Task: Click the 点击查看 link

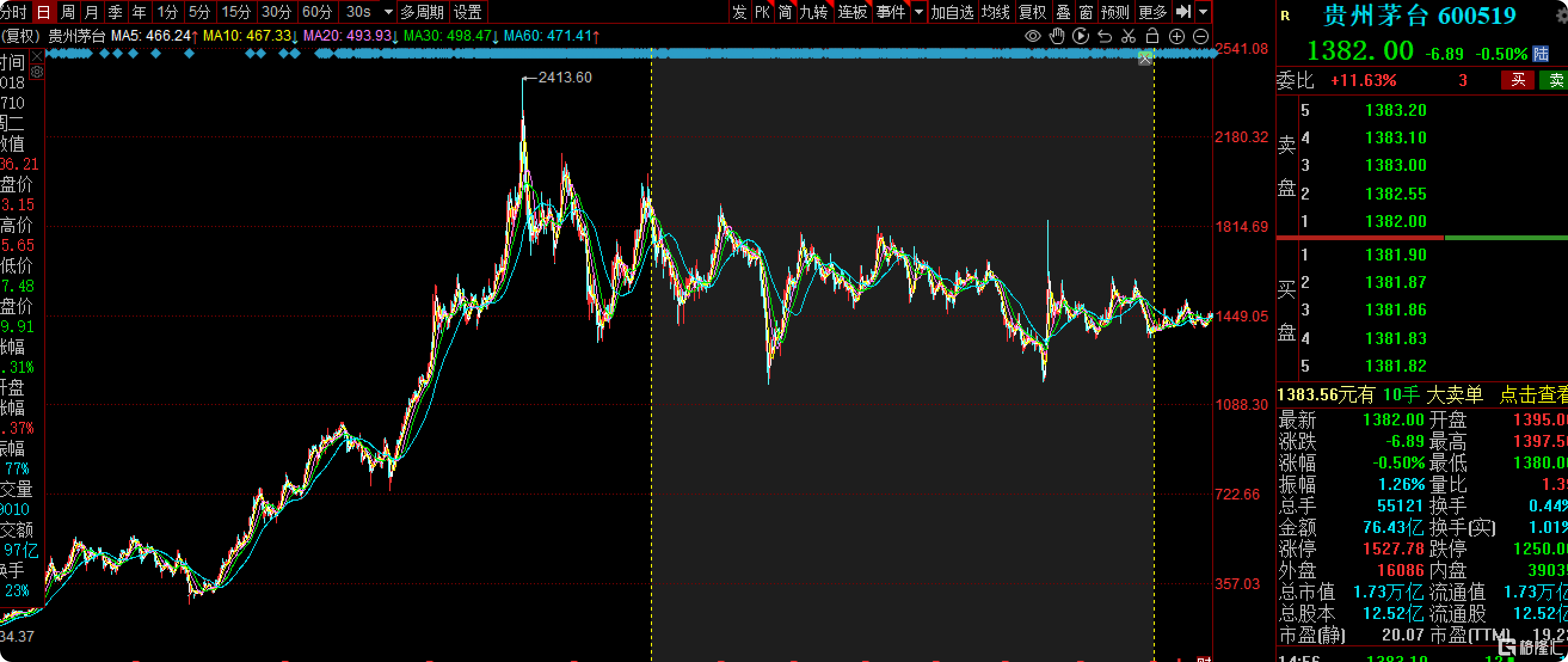Action: click(1533, 396)
